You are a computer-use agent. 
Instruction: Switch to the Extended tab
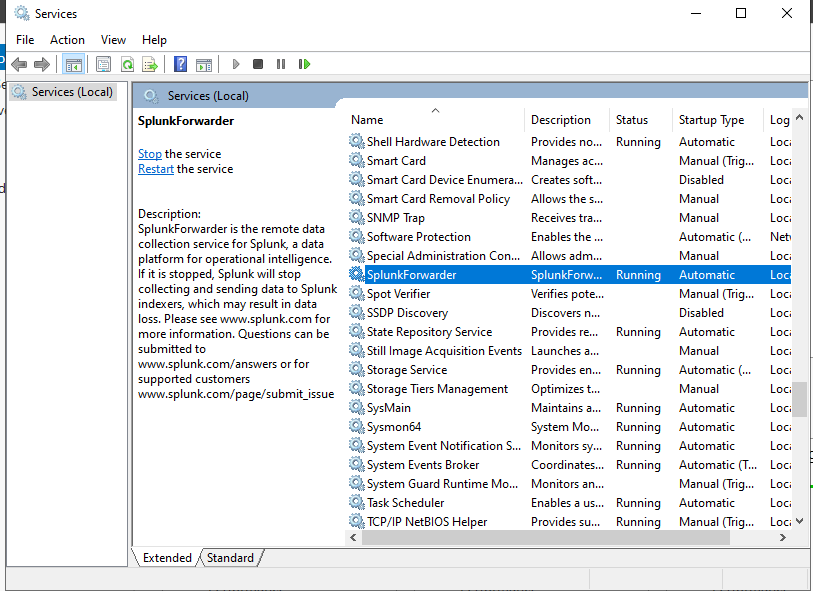[x=167, y=558]
